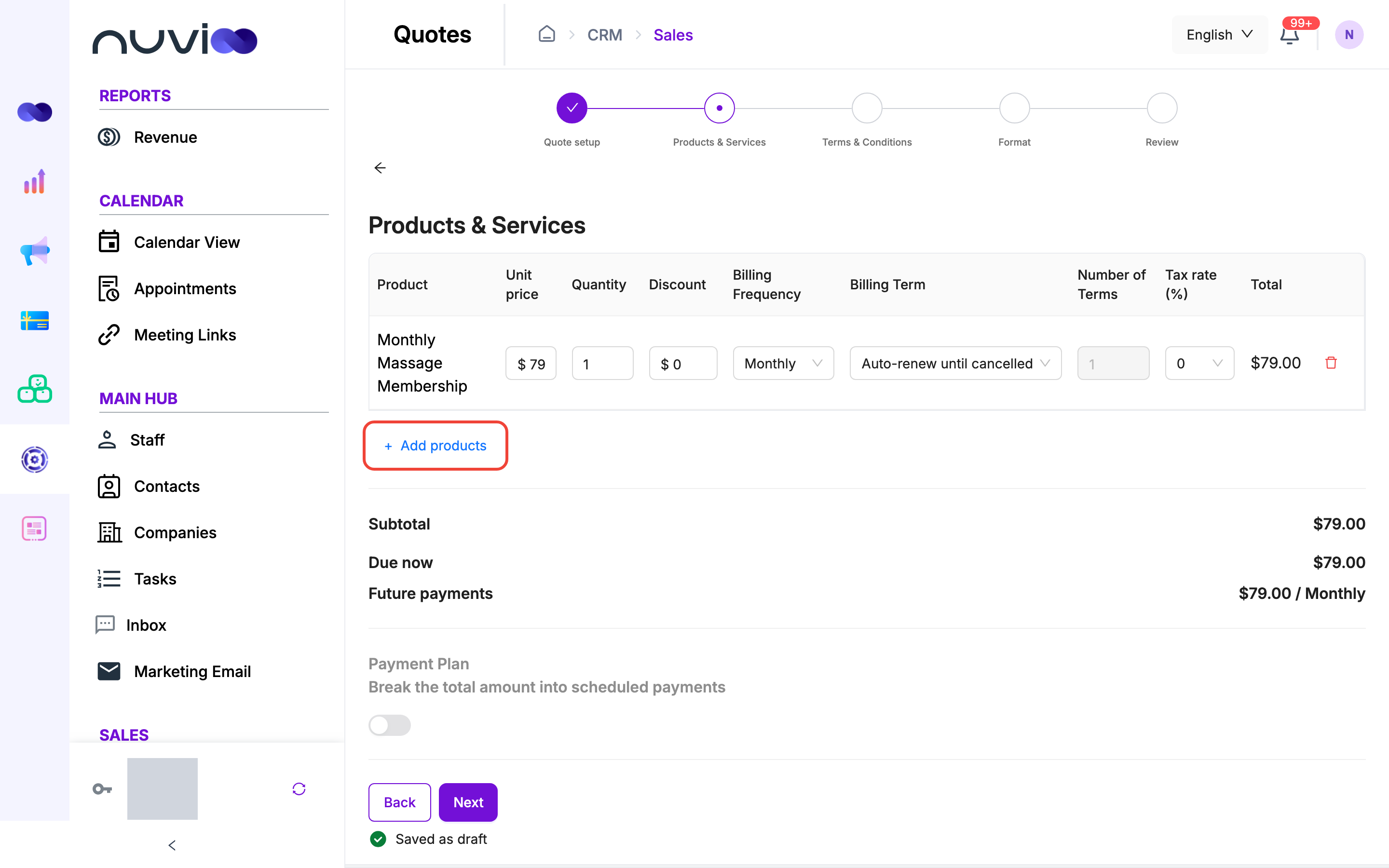The image size is (1389, 868).
Task: Select the circular gear CRM sidebar icon
Action: point(34,459)
